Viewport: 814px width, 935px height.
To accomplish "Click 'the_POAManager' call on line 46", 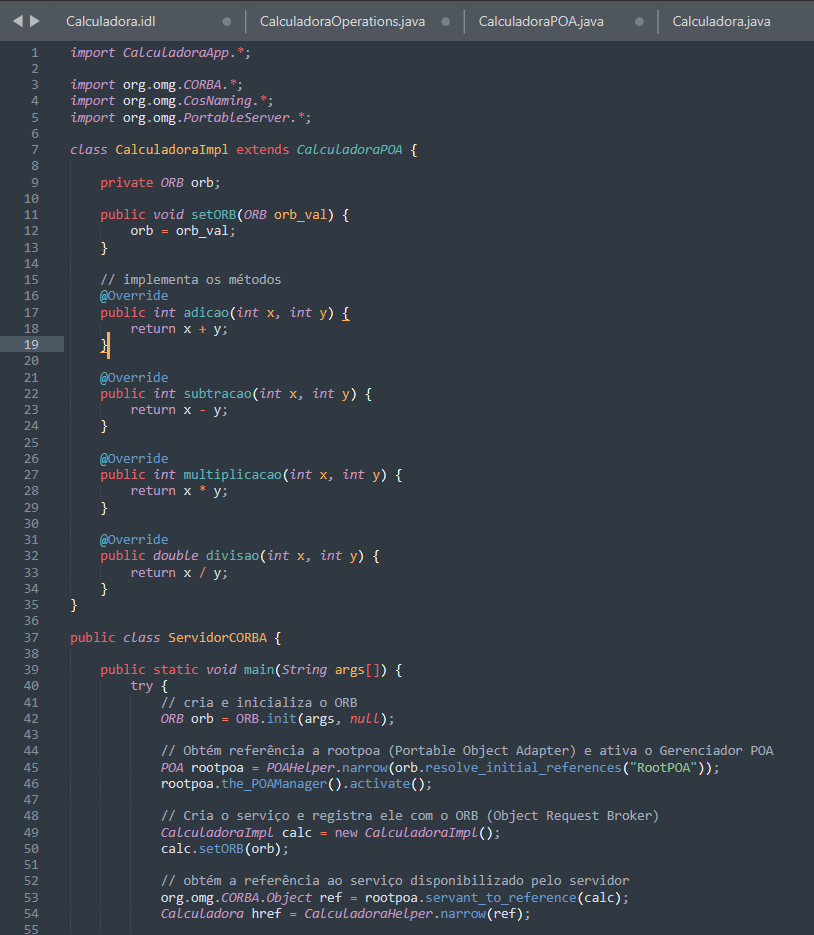I will (x=274, y=784).
